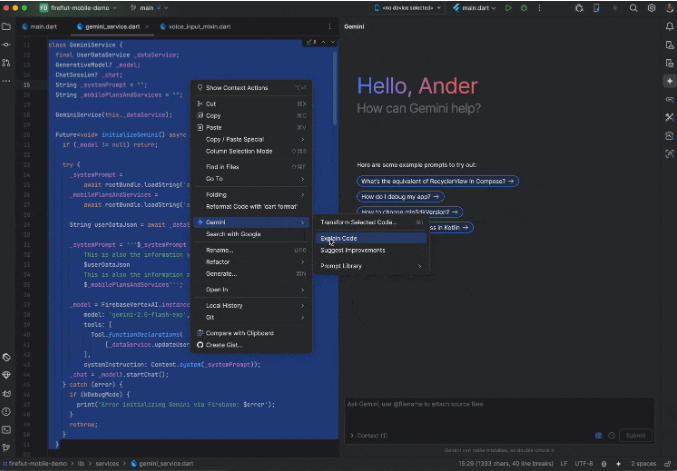Open the main.dart run configuration dropdown

tap(475, 8)
